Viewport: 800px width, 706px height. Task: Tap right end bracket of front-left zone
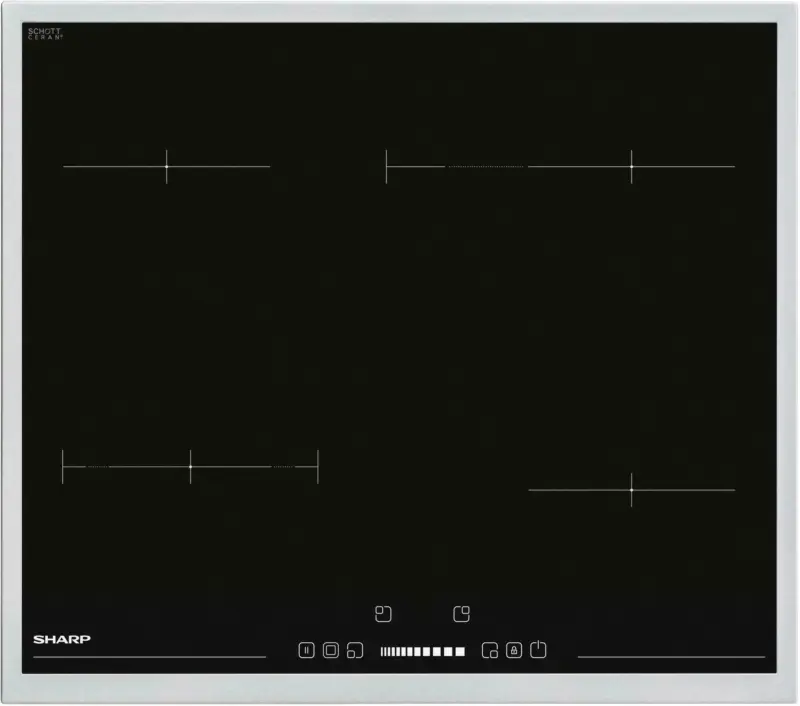(x=318, y=467)
